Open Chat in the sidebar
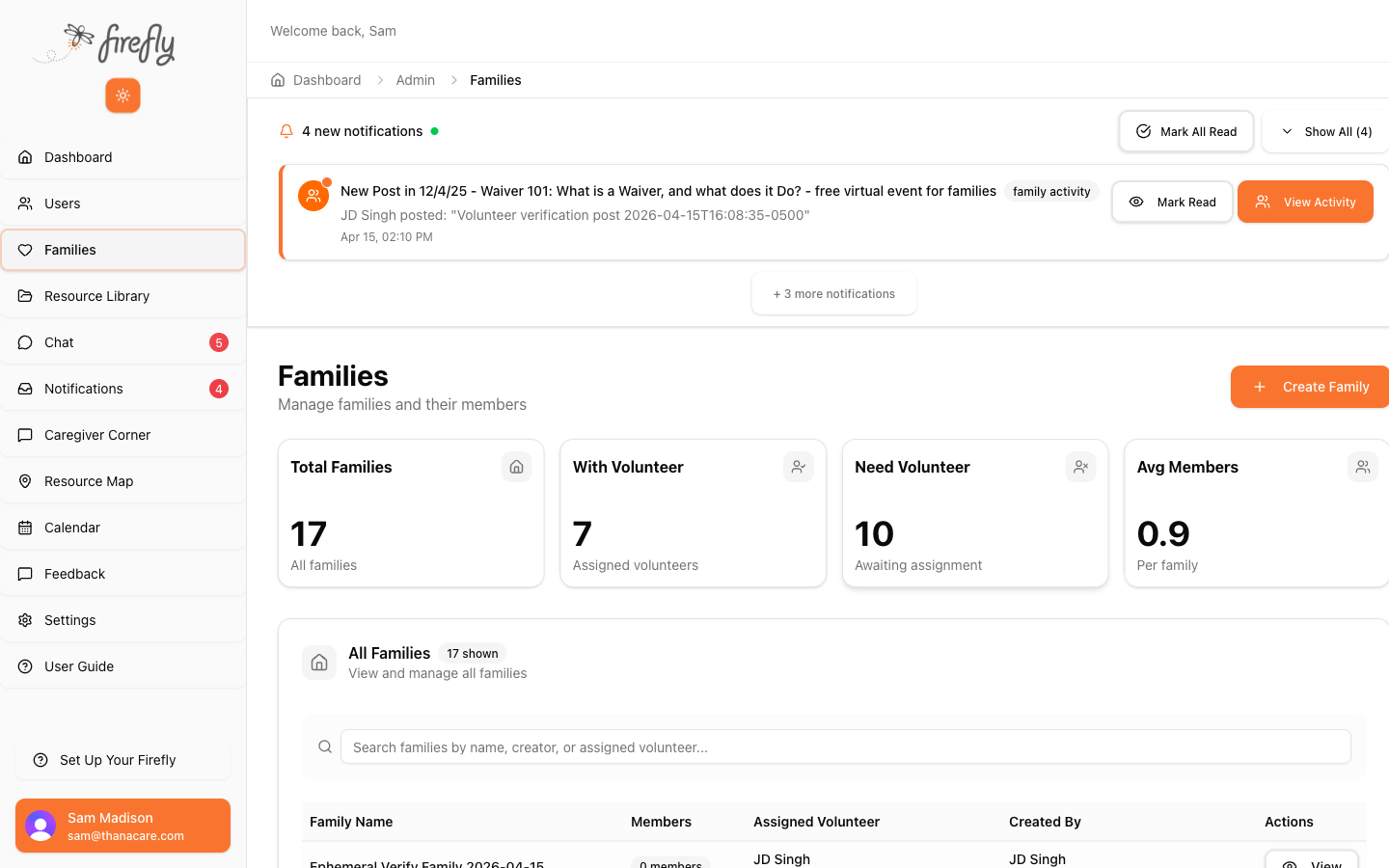 pyautogui.click(x=123, y=342)
